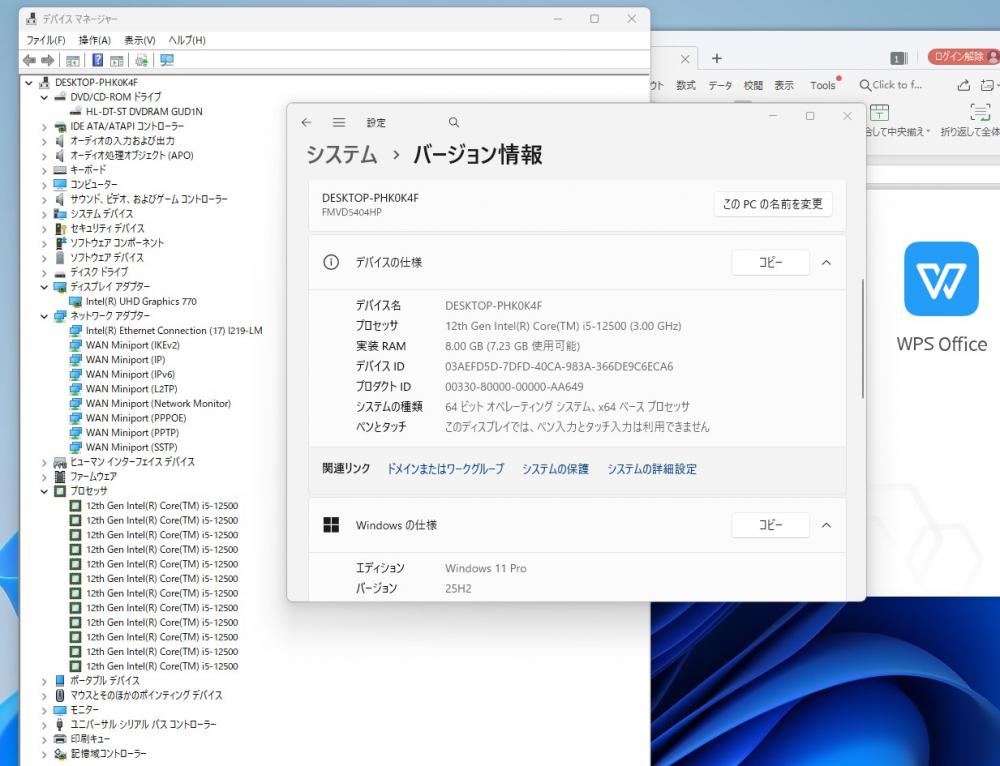The image size is (1000, 766).
Task: Expand the キーボード category
Action: (x=44, y=170)
